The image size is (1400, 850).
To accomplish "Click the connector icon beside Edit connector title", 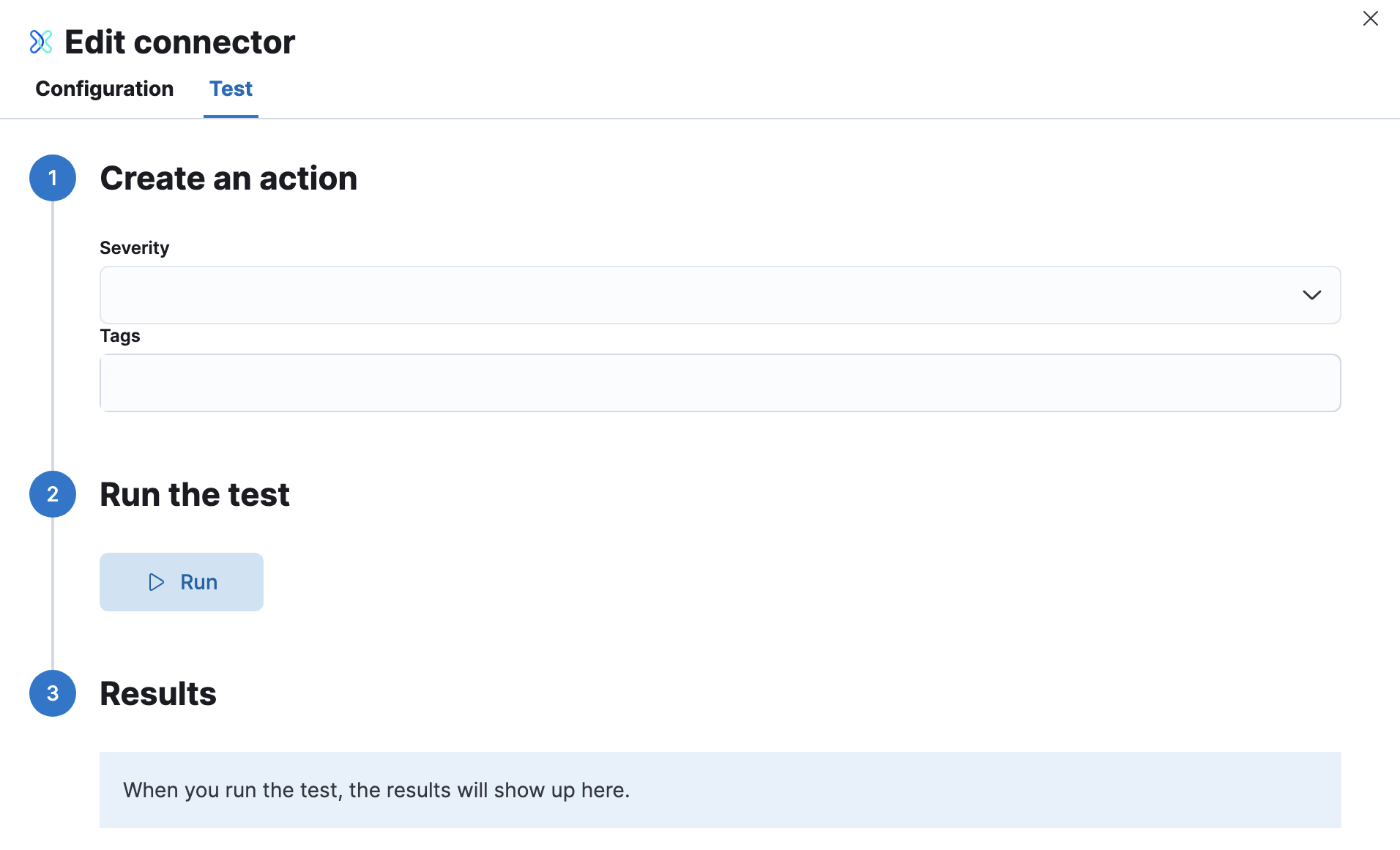I will pyautogui.click(x=42, y=42).
